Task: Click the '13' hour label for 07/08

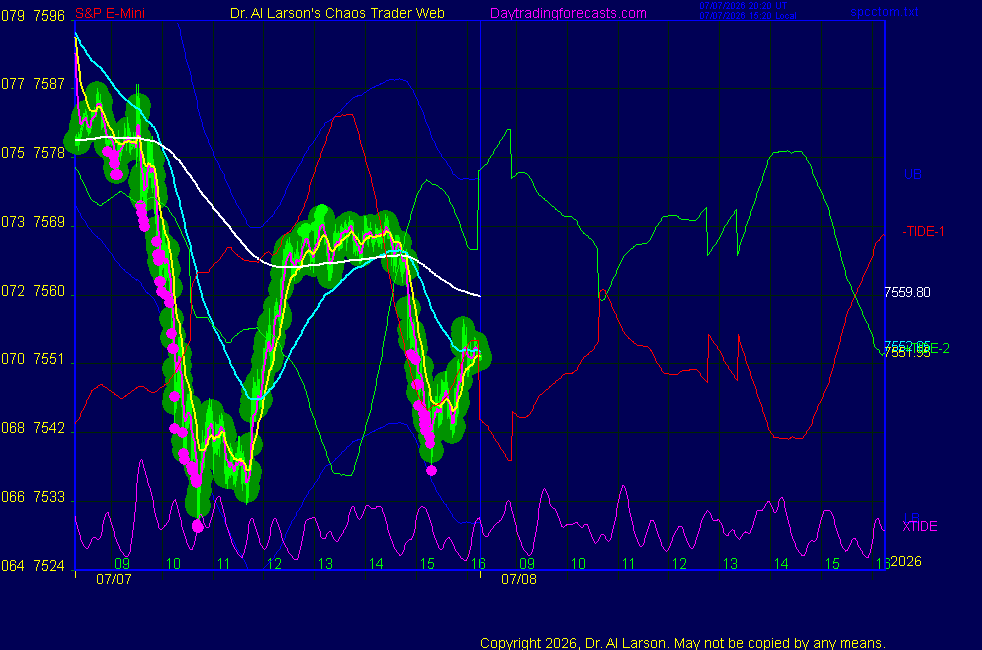Action: click(x=730, y=564)
